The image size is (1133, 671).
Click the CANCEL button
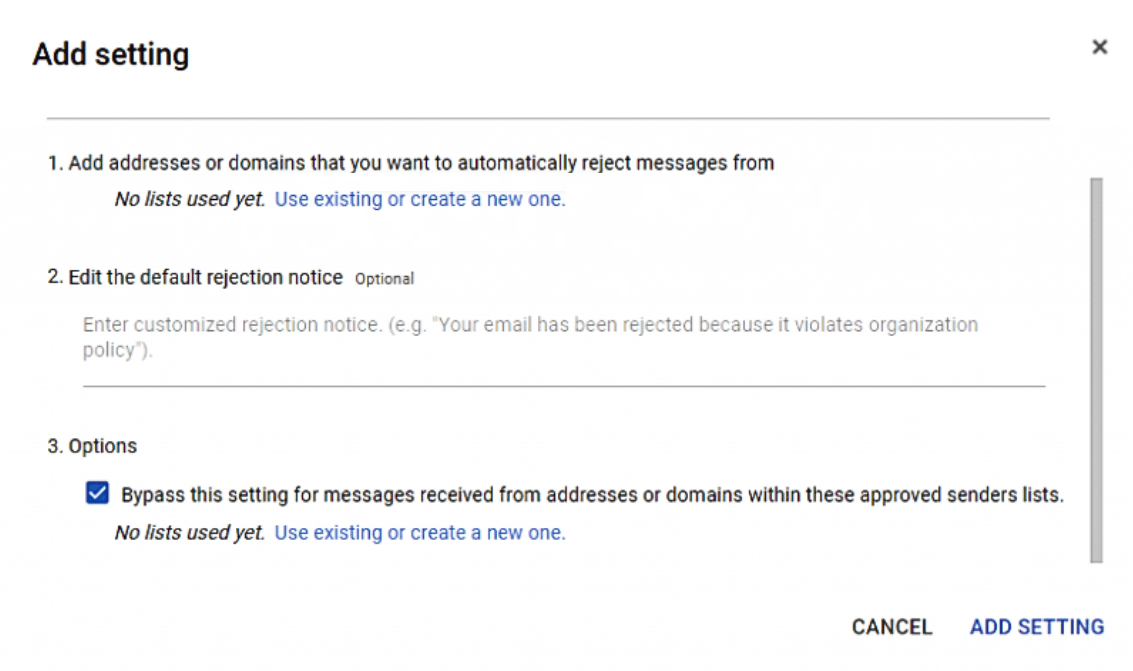(x=892, y=627)
